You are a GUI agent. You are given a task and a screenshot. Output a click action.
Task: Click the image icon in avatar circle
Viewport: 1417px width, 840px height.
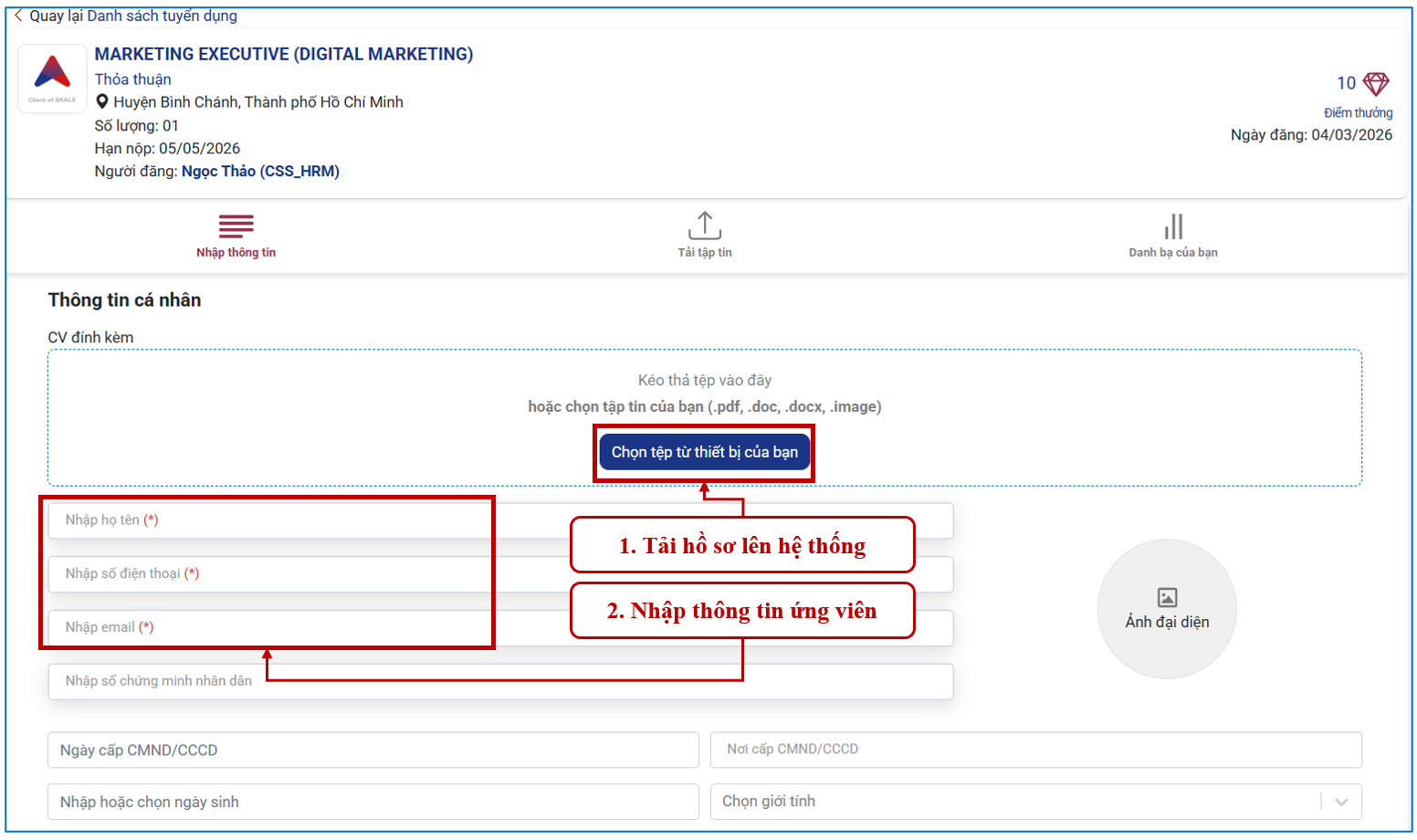[x=1167, y=597]
